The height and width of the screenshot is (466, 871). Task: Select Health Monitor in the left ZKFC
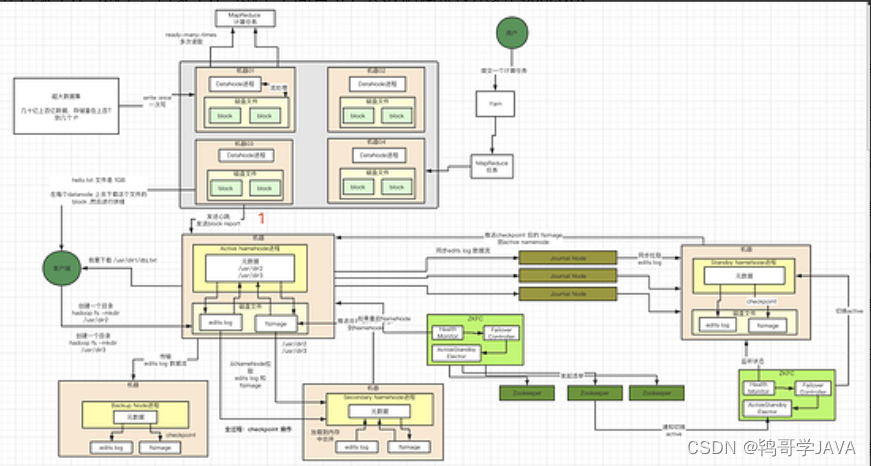pyautogui.click(x=448, y=332)
